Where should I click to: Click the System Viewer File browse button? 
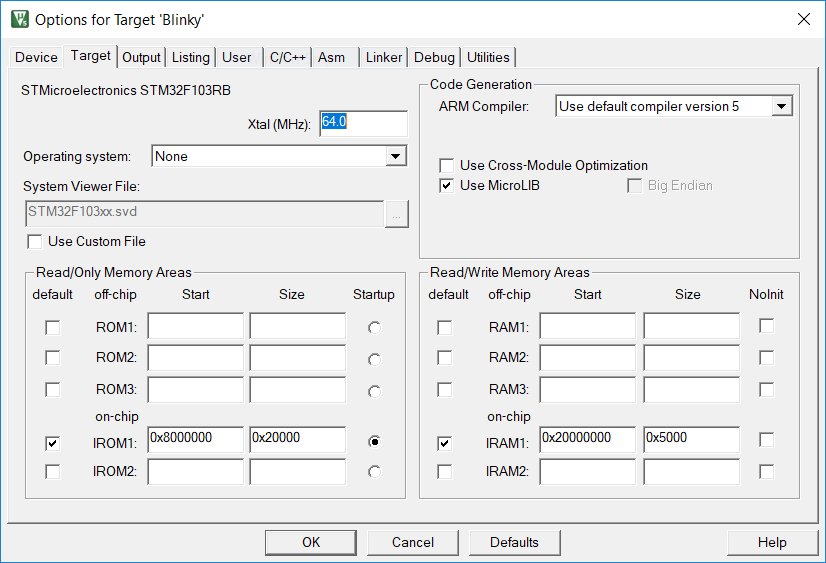click(x=396, y=214)
